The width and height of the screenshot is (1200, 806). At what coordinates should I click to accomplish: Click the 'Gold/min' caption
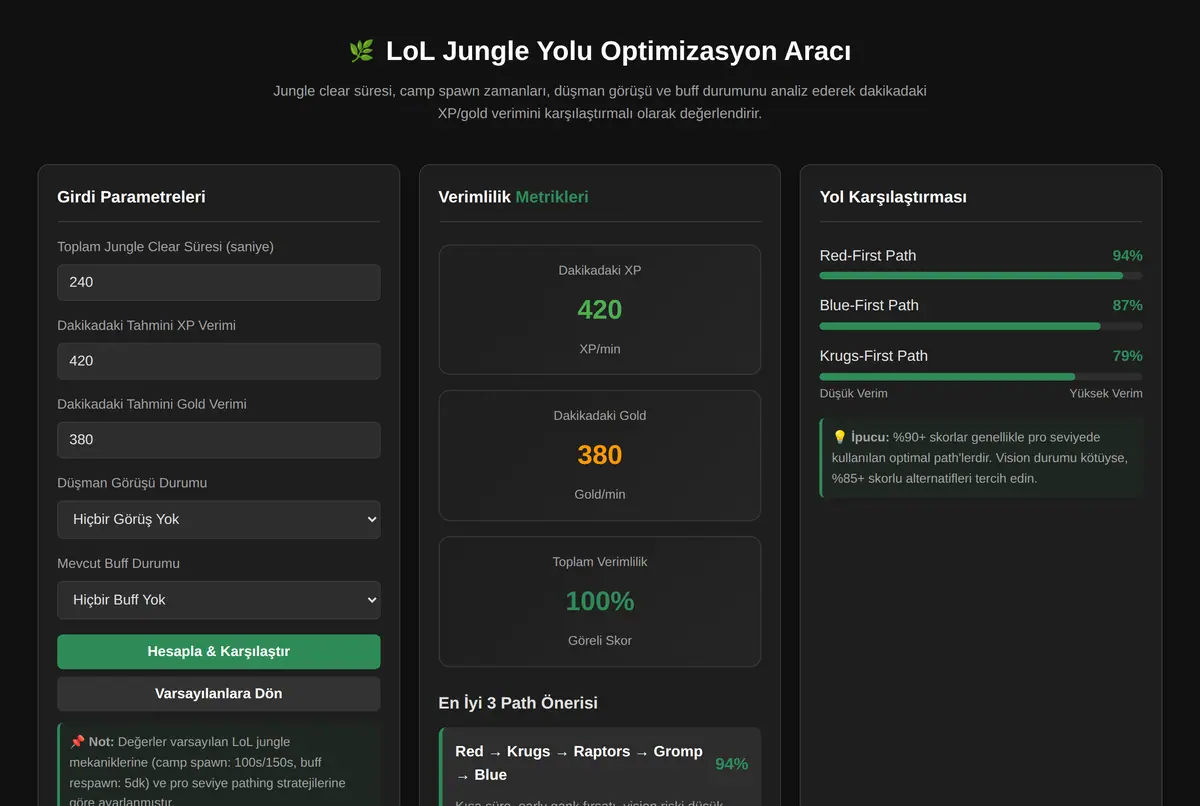click(600, 494)
